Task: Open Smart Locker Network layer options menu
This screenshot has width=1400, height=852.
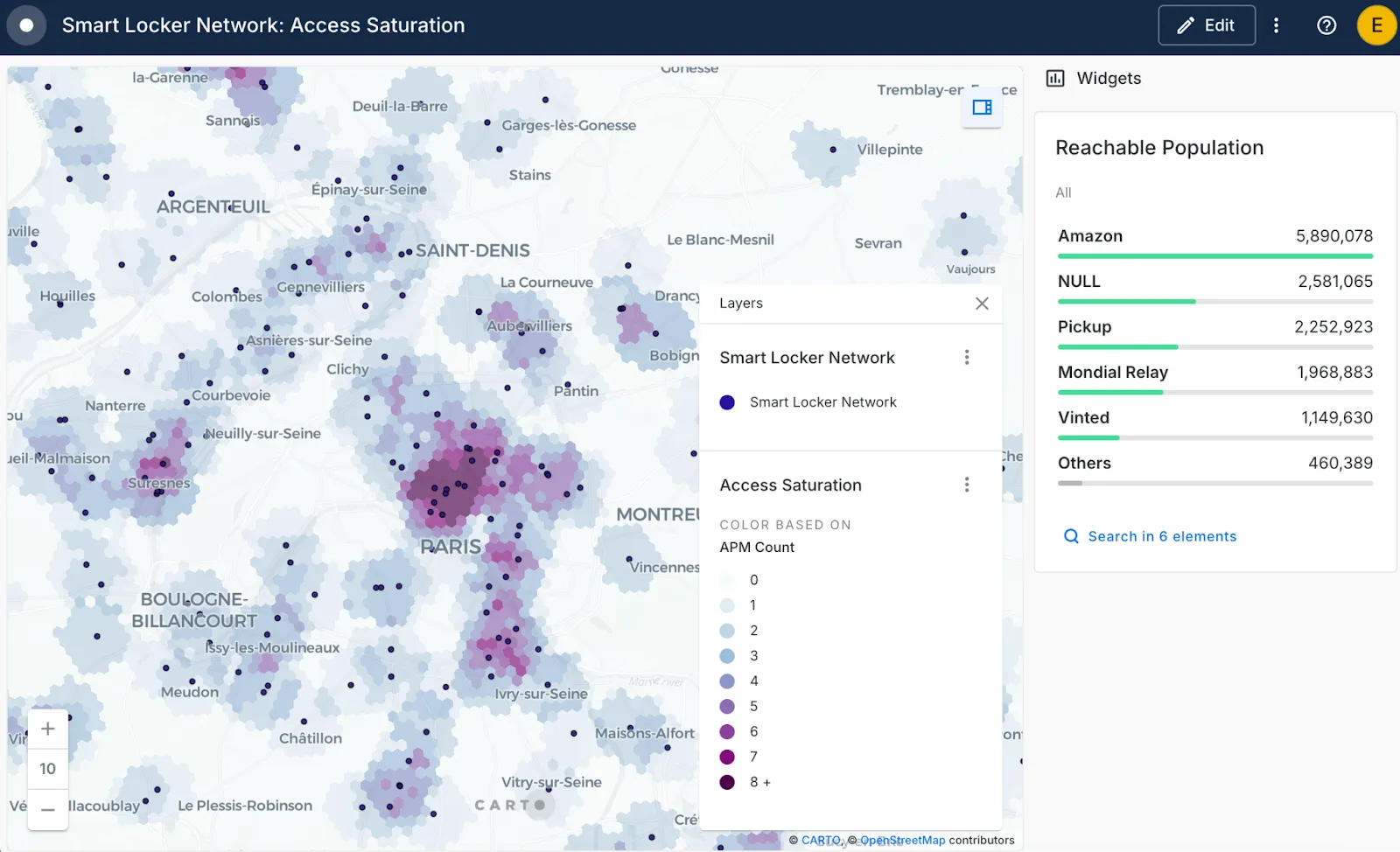Action: coord(967,357)
